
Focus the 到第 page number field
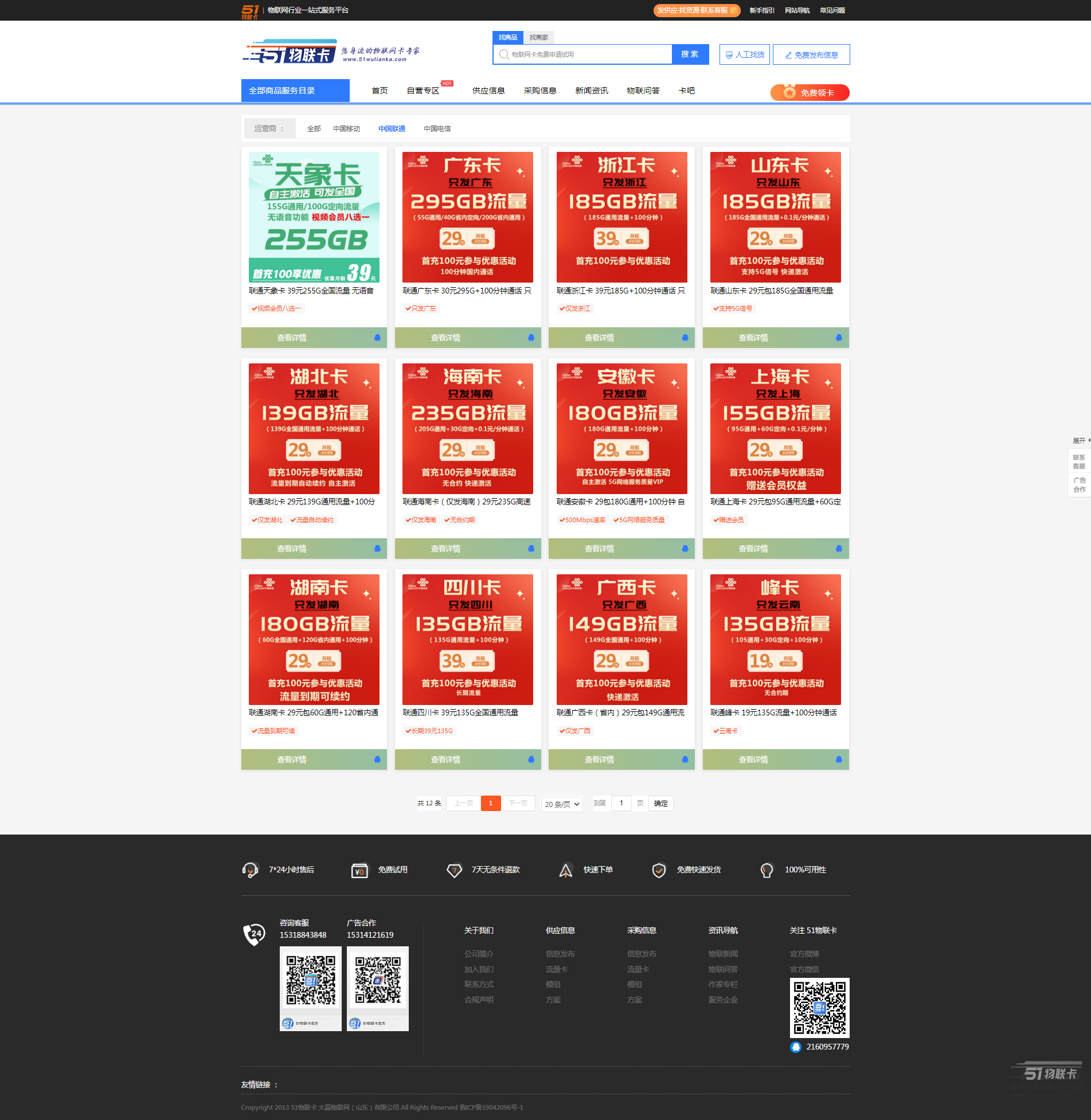[x=621, y=803]
